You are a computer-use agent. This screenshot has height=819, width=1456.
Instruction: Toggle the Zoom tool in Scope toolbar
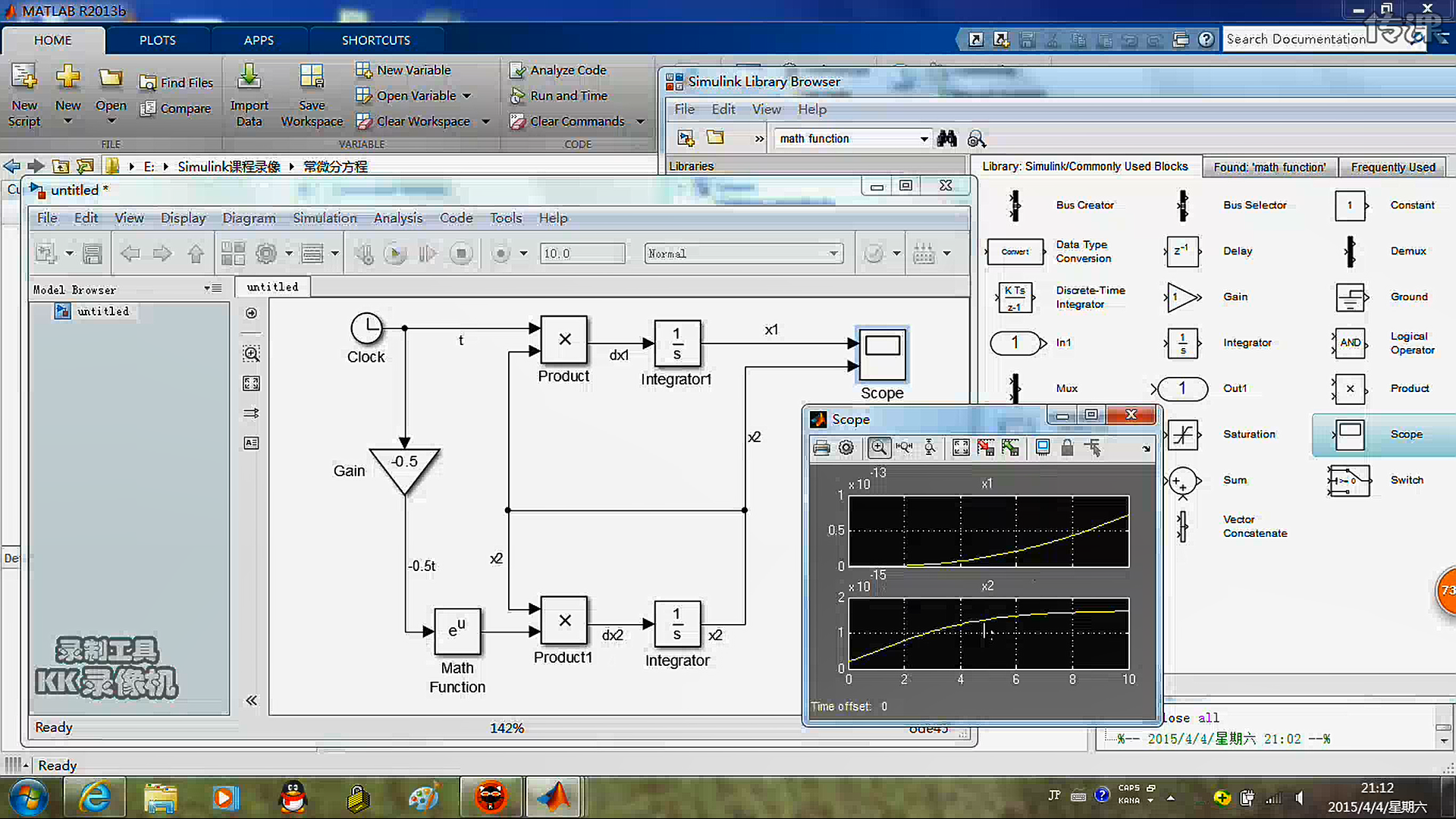point(878,448)
